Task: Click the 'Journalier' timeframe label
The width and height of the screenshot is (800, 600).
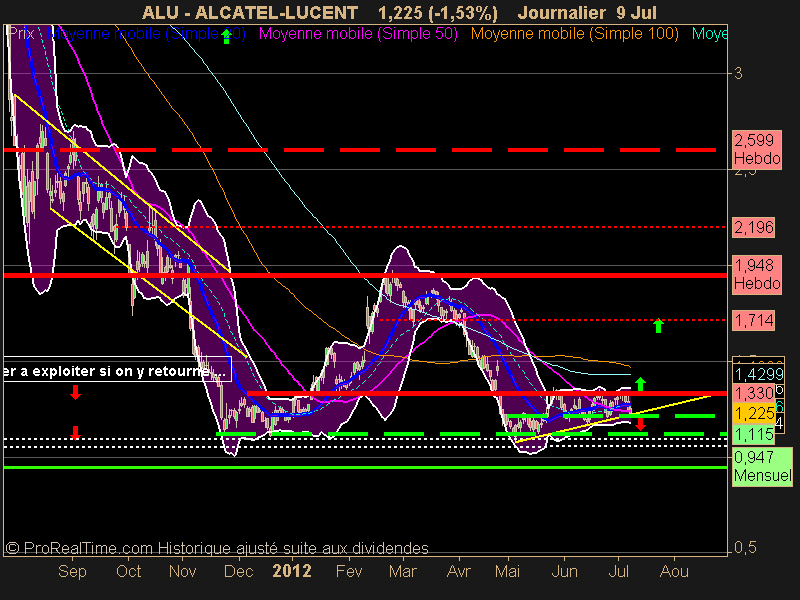Action: 561,12
